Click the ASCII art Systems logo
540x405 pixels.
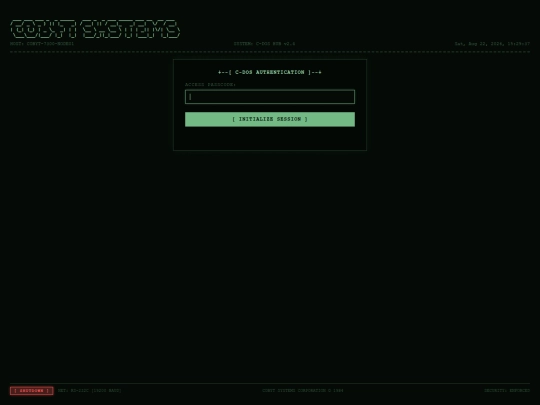95,29
